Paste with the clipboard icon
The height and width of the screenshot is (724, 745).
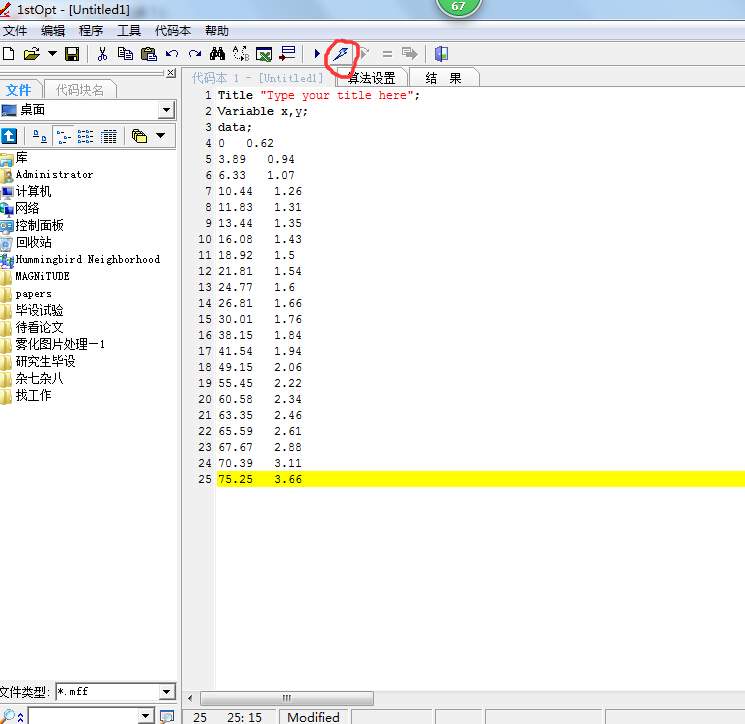point(149,54)
